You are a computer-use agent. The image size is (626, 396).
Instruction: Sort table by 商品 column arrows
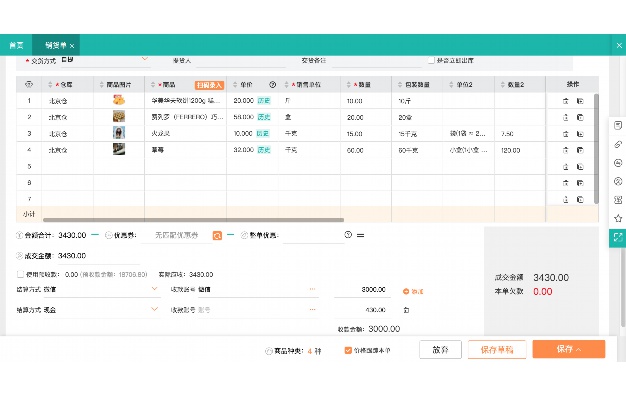coord(153,85)
